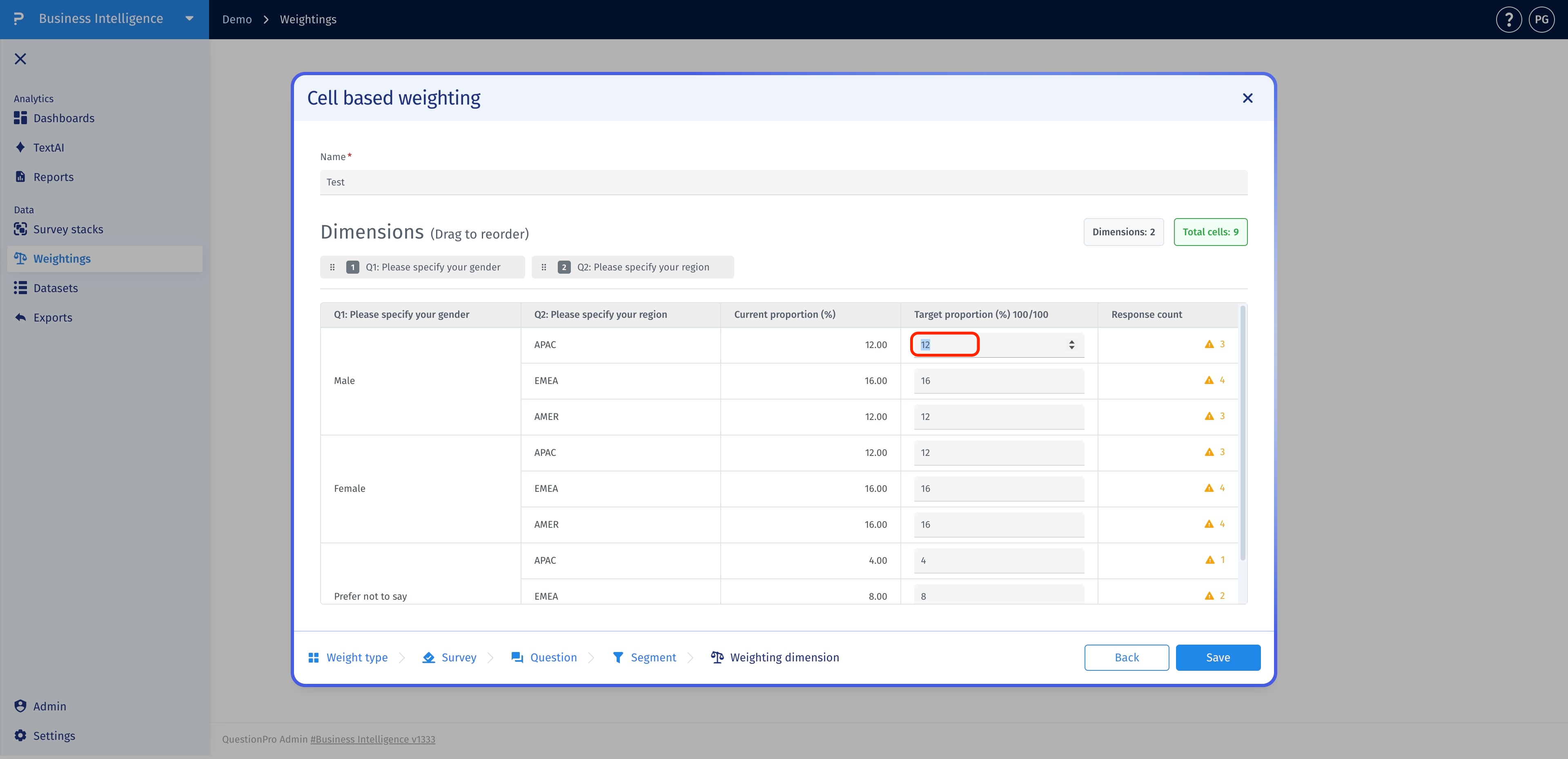Screen dimensions: 1568x759
Task: Click the QuestionPro P logo
Action: pos(19,19)
